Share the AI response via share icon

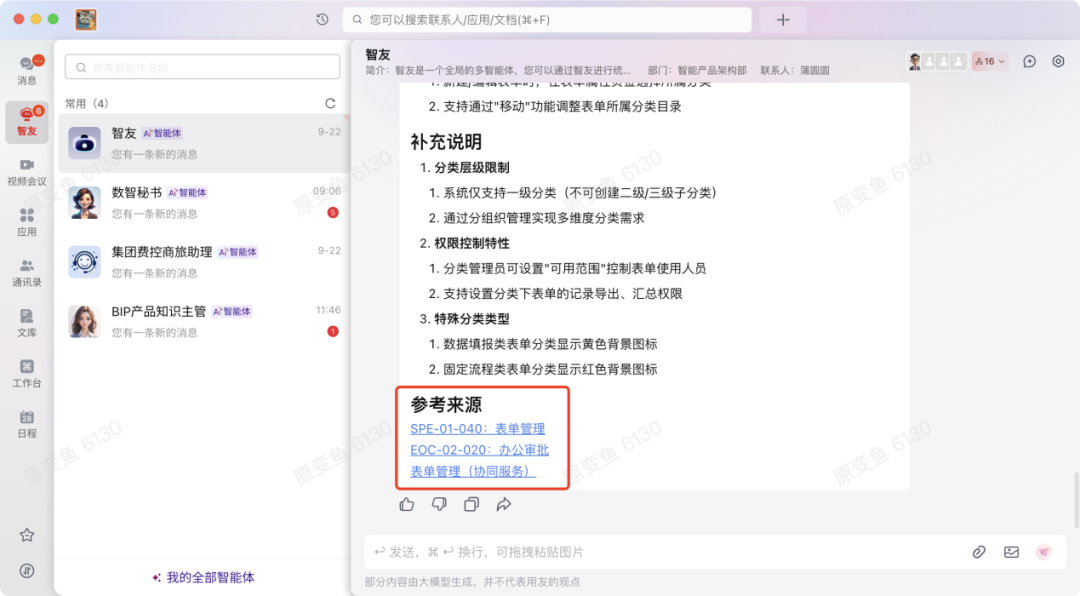[x=503, y=504]
